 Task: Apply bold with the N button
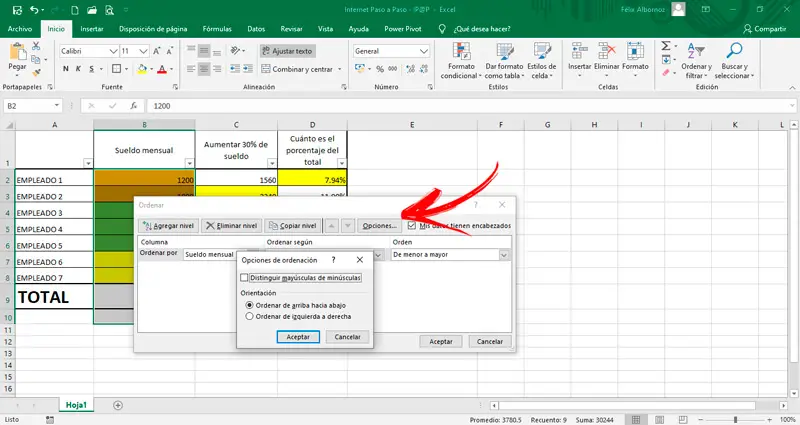tap(66, 69)
